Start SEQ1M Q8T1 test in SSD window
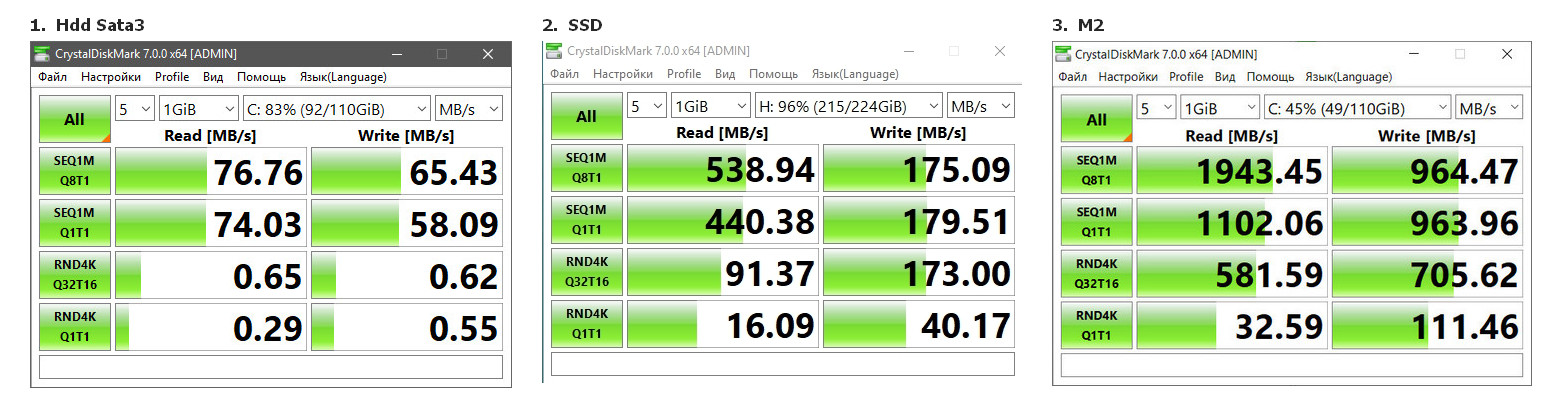The image size is (1562, 418). coord(586,168)
